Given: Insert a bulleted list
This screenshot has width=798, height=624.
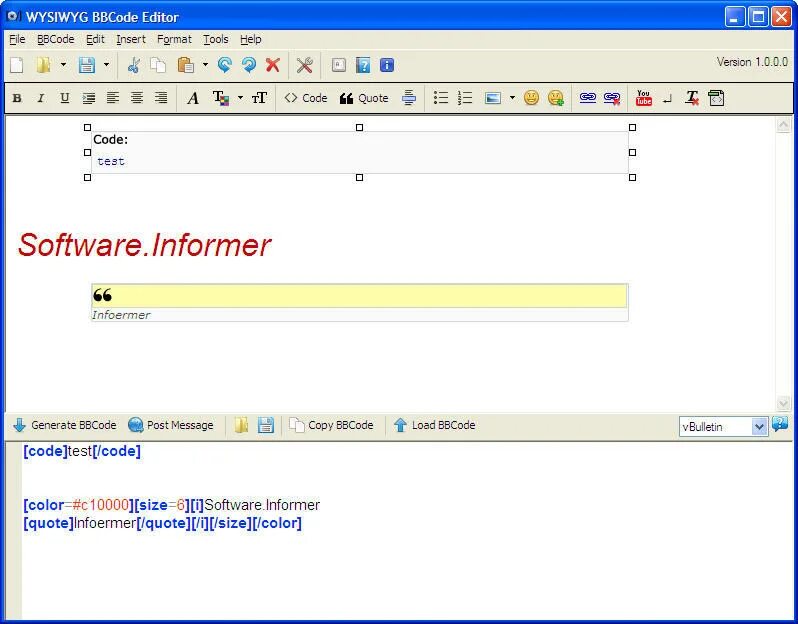Looking at the screenshot, I should tap(441, 98).
